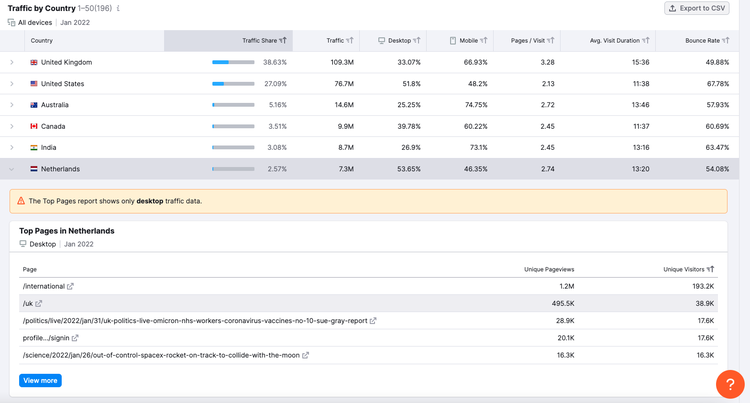
Task: Open the orange help question mark button
Action: [730, 384]
